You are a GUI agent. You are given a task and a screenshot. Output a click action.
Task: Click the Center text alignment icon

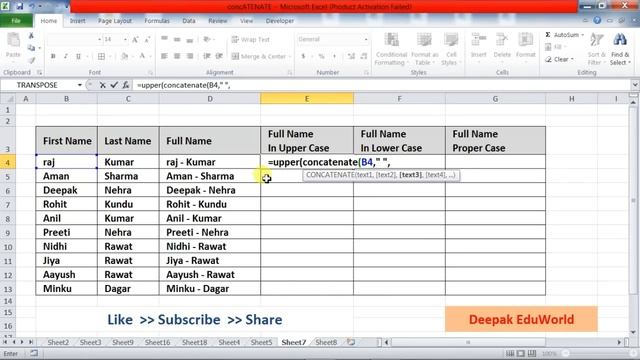coord(177,56)
